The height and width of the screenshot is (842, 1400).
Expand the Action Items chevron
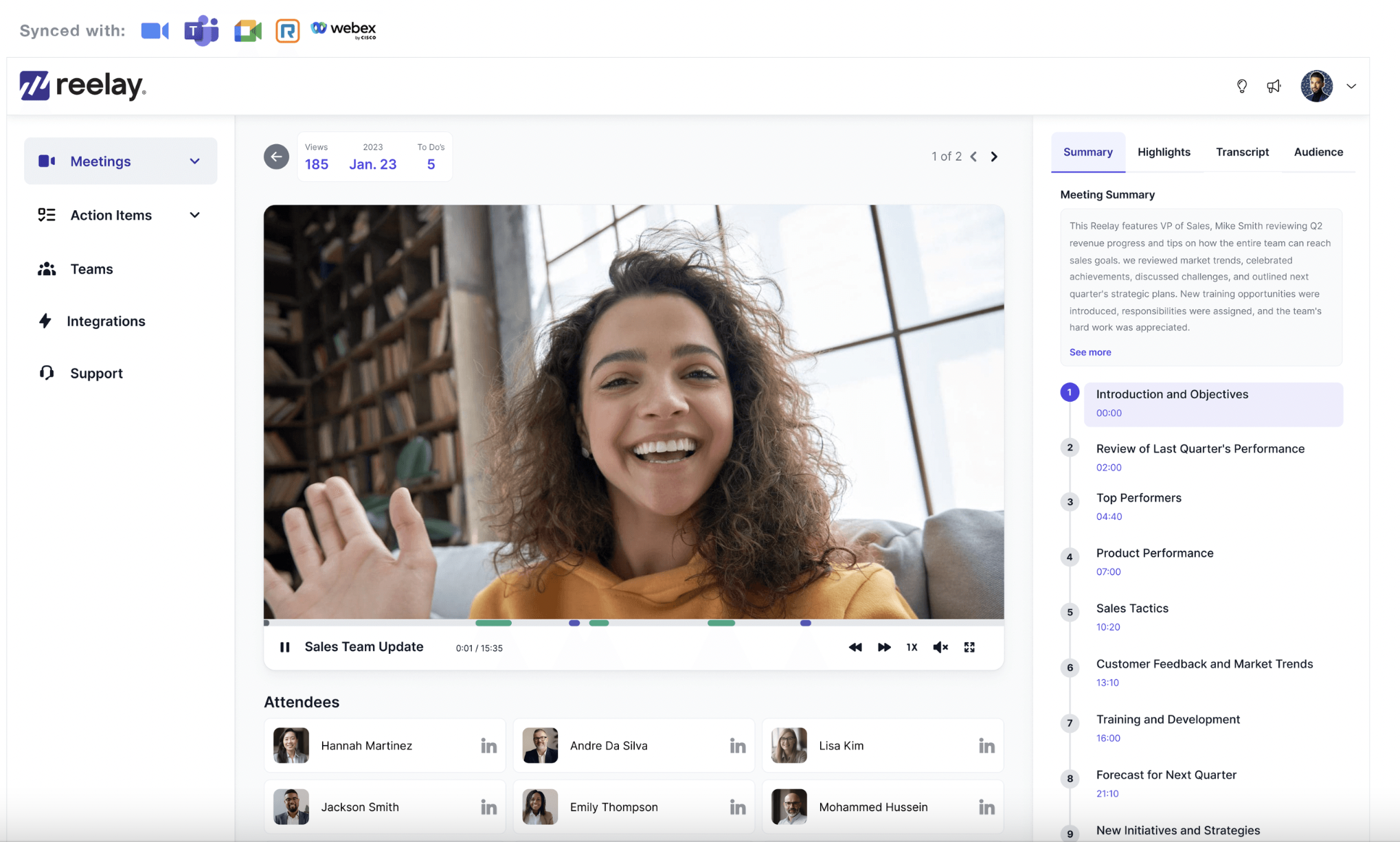coord(195,215)
